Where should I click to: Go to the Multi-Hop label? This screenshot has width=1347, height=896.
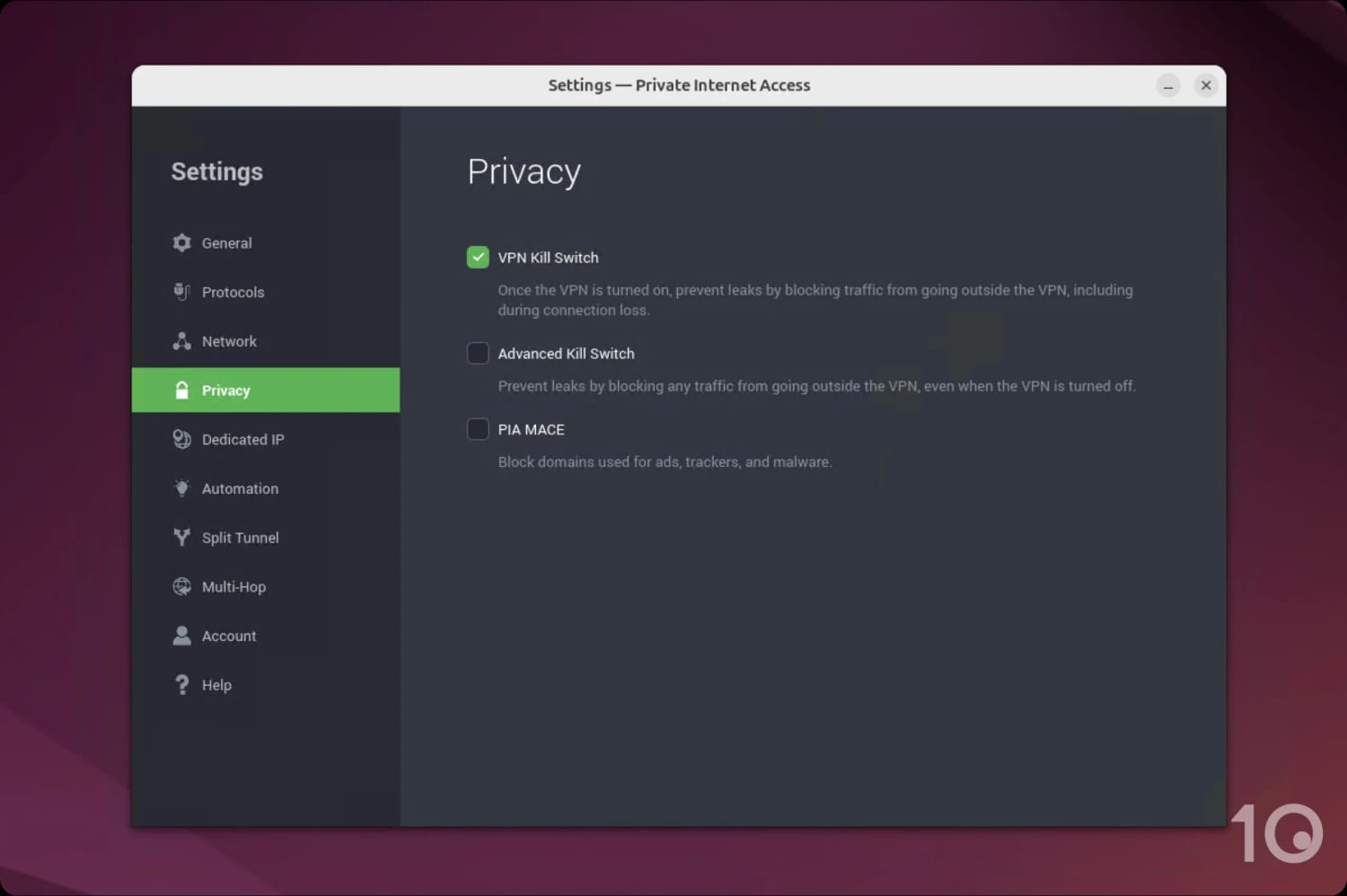(x=233, y=587)
